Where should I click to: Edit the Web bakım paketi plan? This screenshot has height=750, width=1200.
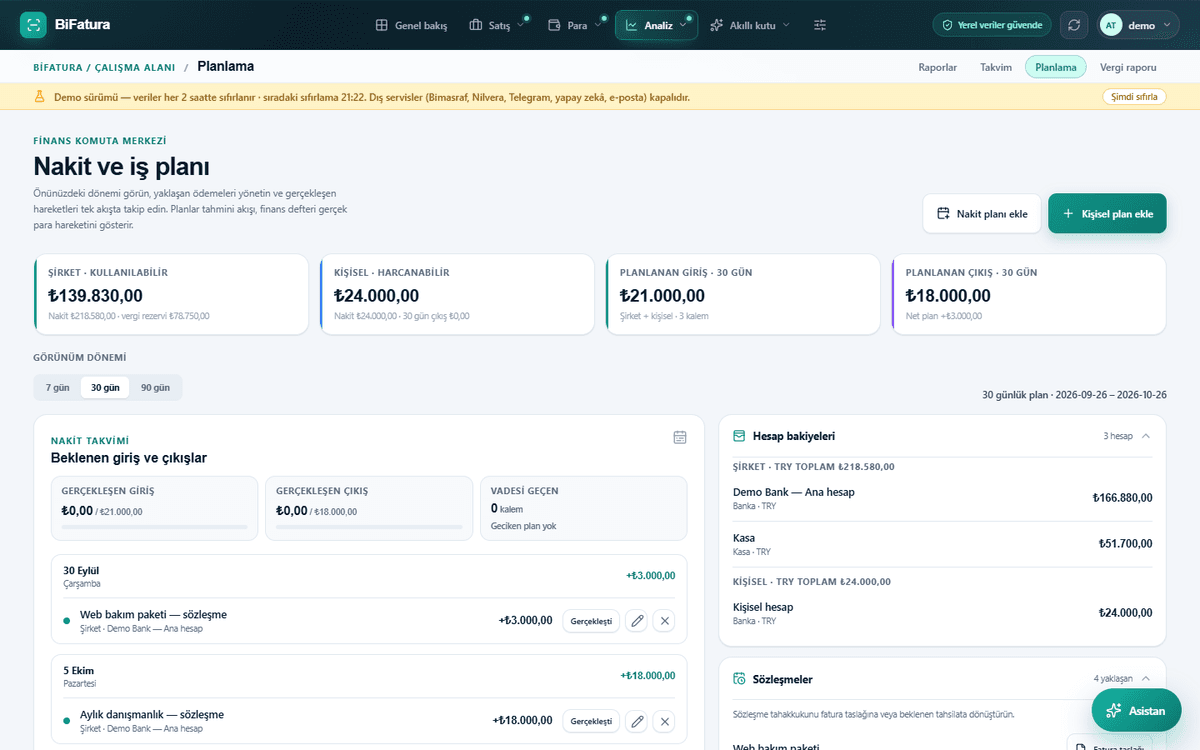(x=636, y=621)
